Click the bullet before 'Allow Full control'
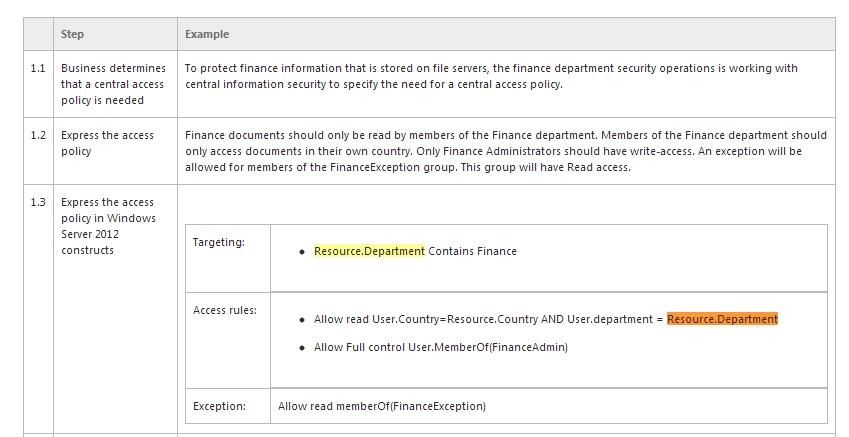This screenshot has height=437, width=849. (302, 348)
